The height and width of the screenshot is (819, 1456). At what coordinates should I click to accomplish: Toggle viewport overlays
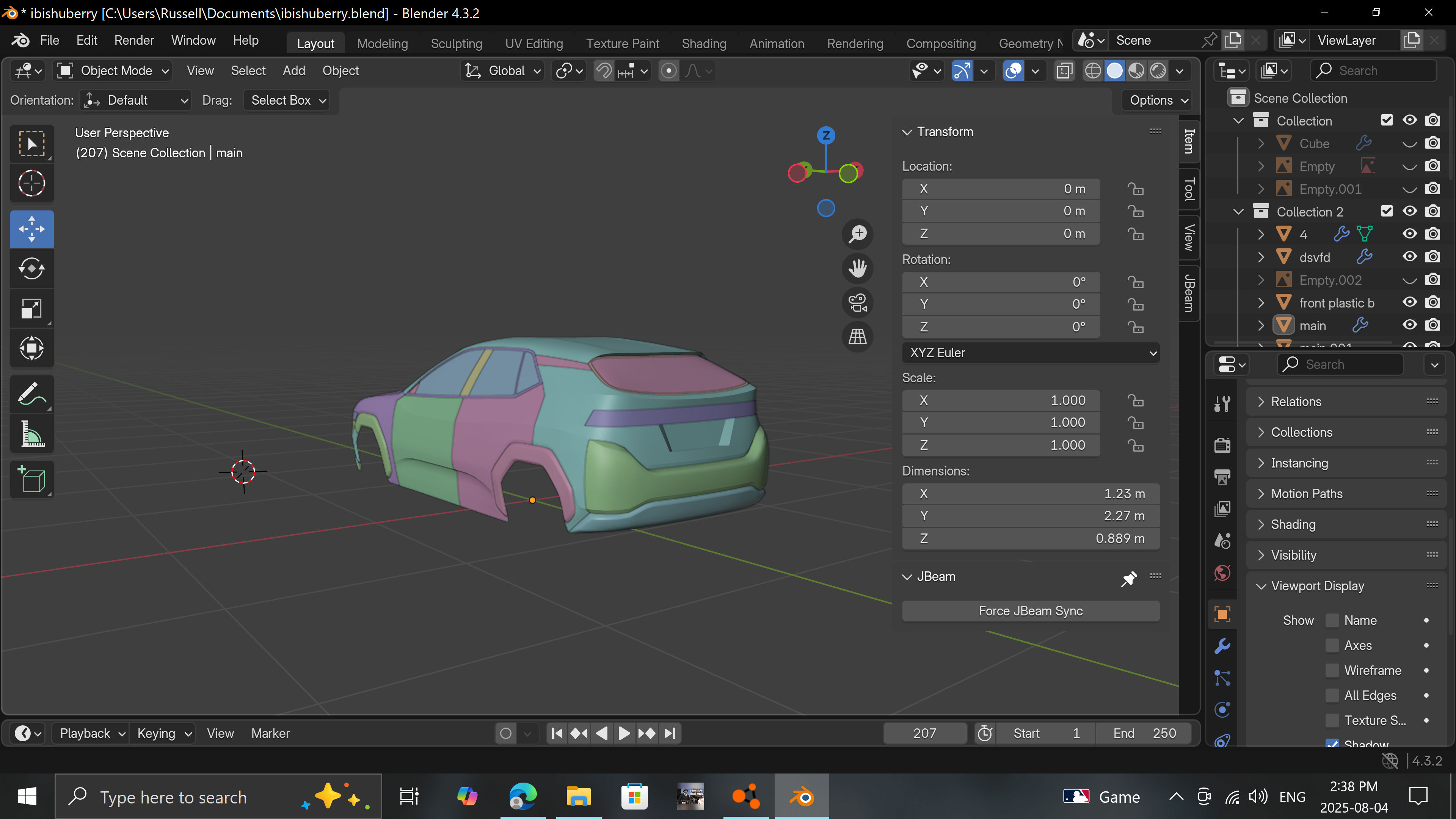coord(1014,71)
